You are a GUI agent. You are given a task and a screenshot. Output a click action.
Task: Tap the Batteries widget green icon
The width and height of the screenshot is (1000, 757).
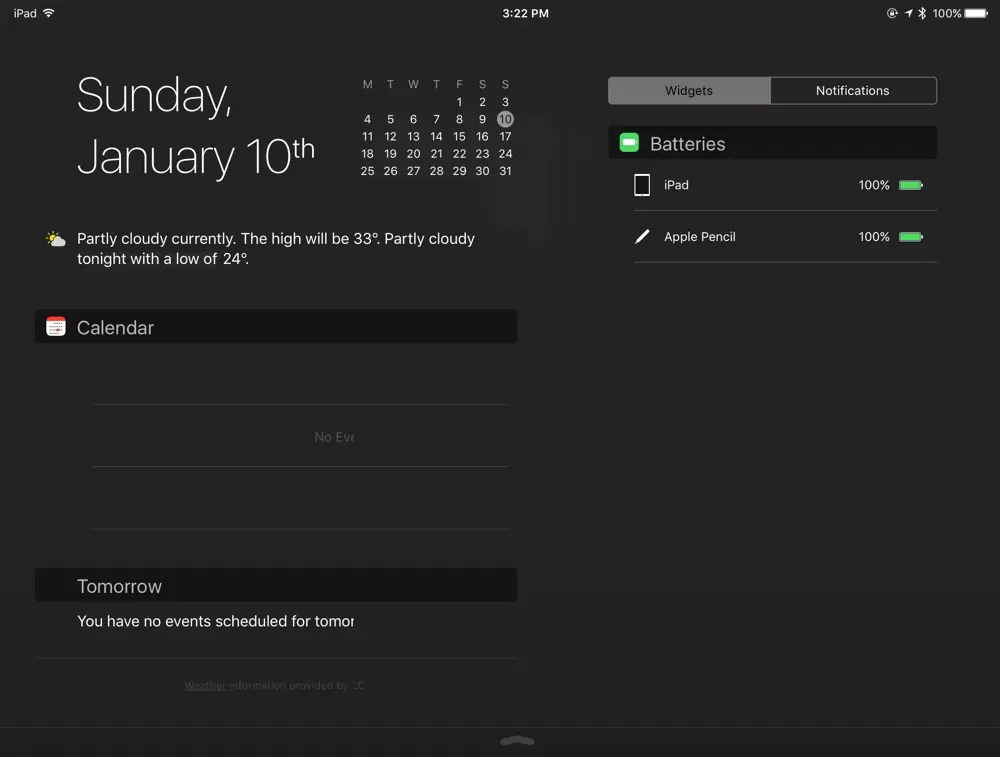629,143
